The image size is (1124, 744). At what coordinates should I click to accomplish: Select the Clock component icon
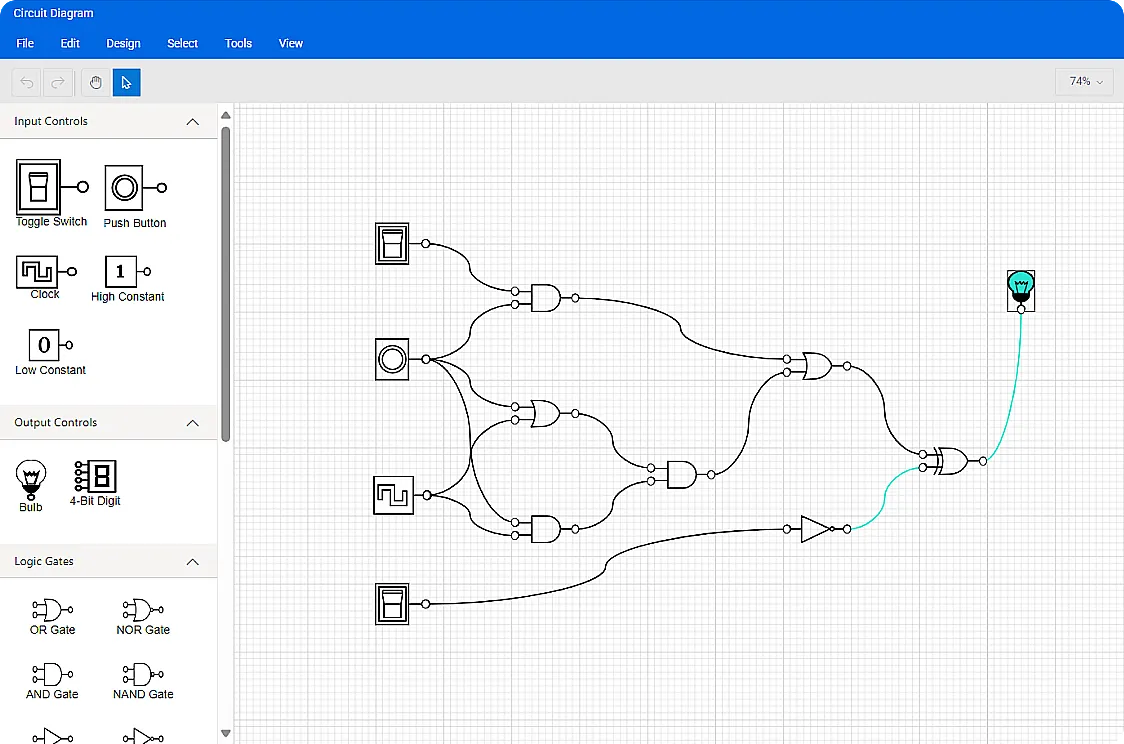point(37,272)
